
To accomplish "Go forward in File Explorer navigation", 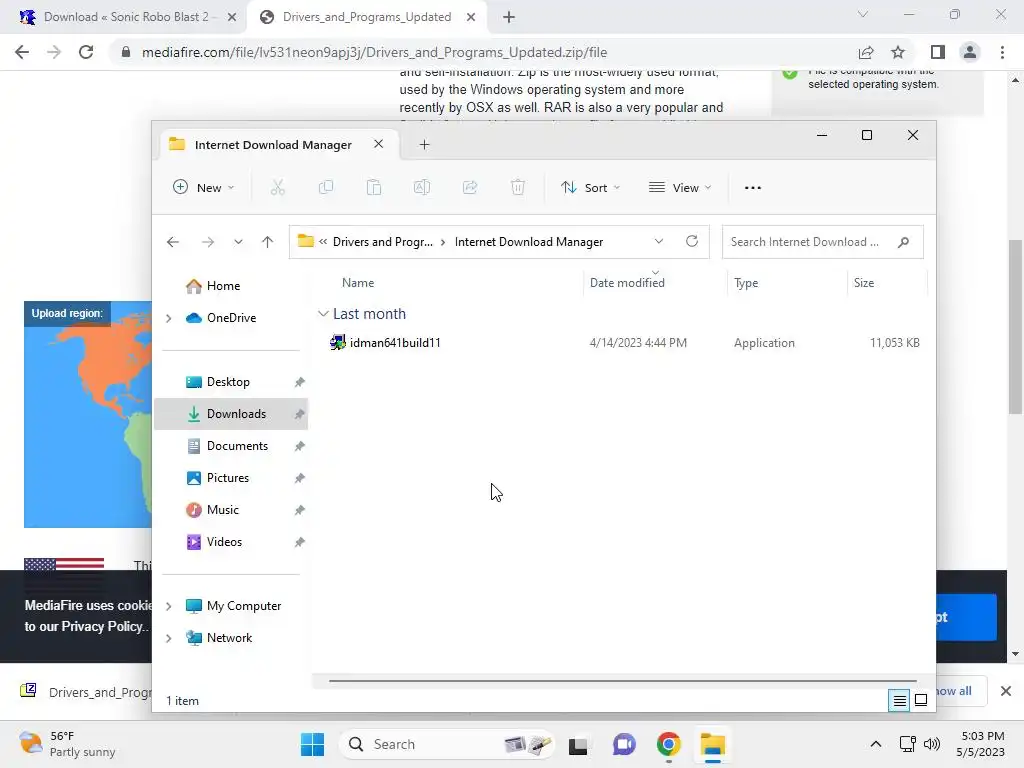I will 208,242.
